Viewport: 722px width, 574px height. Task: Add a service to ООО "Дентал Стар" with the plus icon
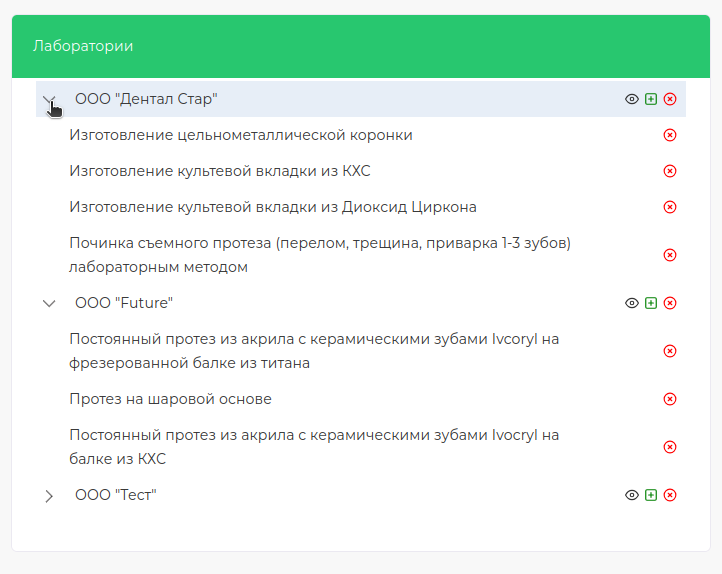tap(651, 99)
